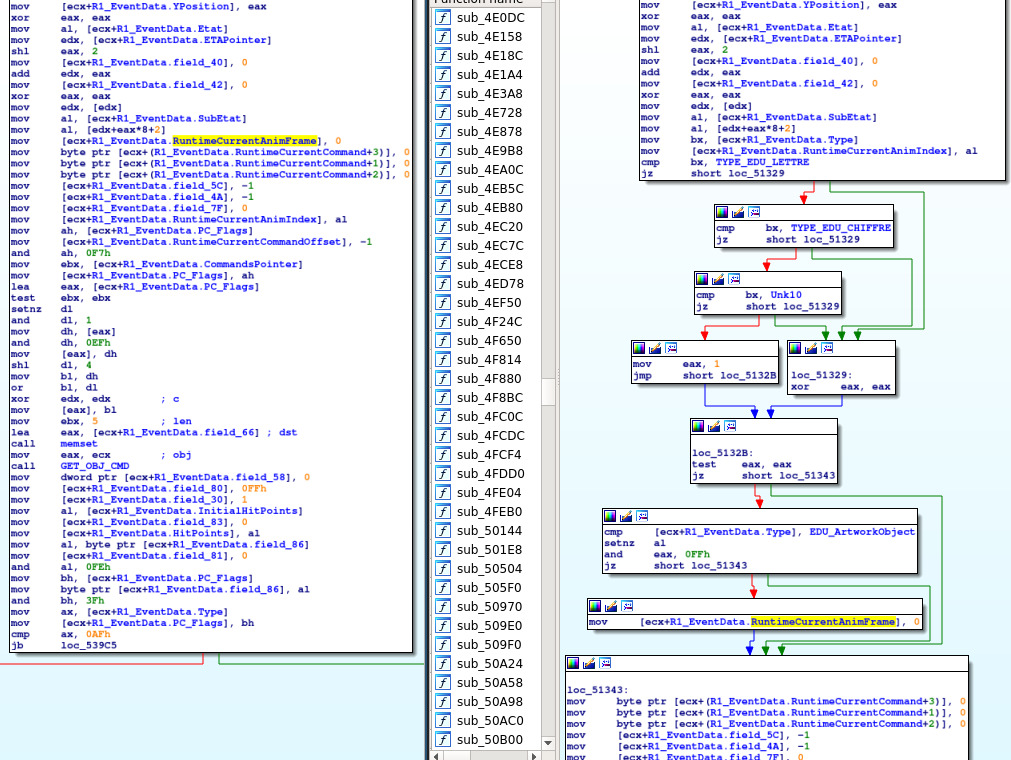Click the pencil icon on the Unk10 node
This screenshot has height=760, width=1011.
(x=718, y=279)
